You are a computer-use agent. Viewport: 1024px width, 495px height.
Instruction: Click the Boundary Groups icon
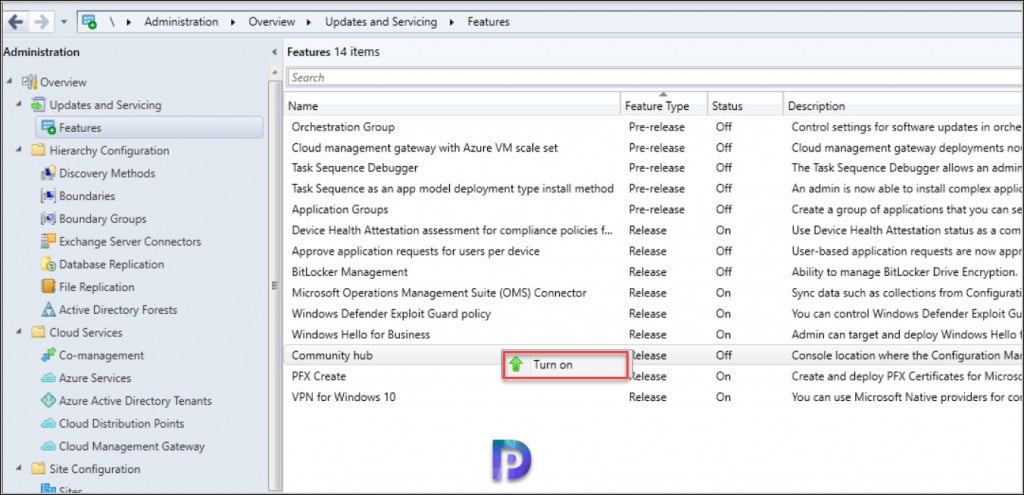(48, 219)
